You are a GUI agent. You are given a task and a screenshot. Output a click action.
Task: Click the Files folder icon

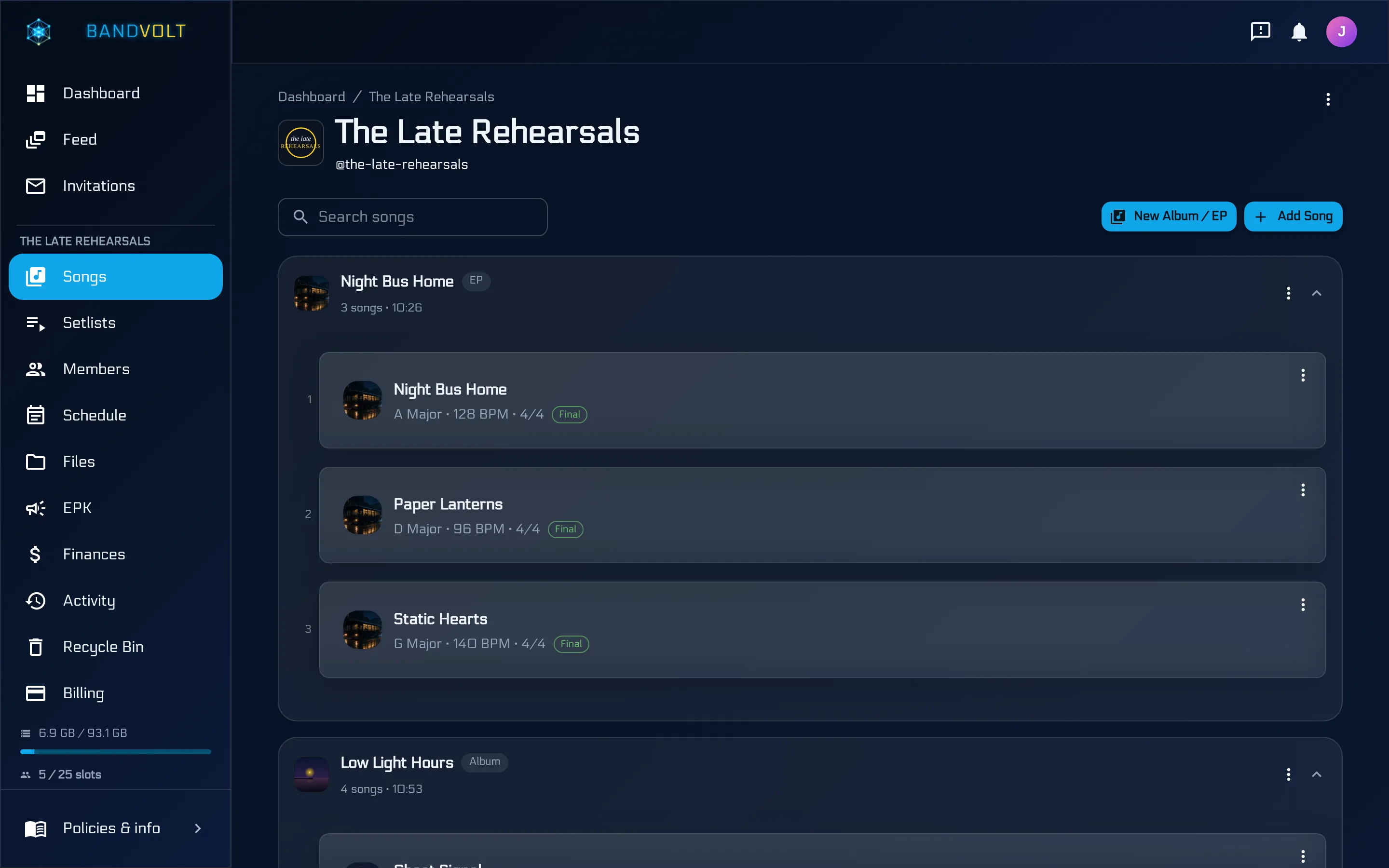click(x=36, y=461)
